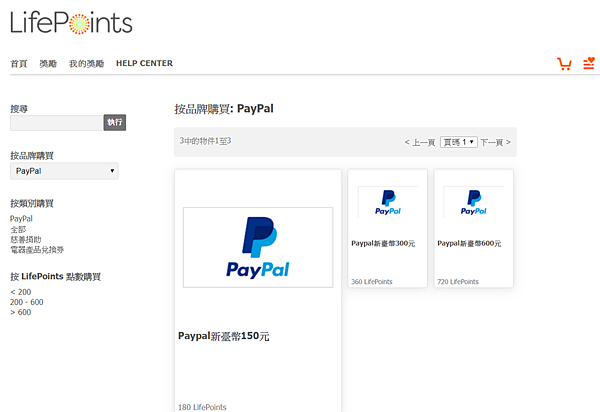The width and height of the screenshot is (600, 412).
Task: Open HELP CENTER menu item
Action: click(144, 63)
